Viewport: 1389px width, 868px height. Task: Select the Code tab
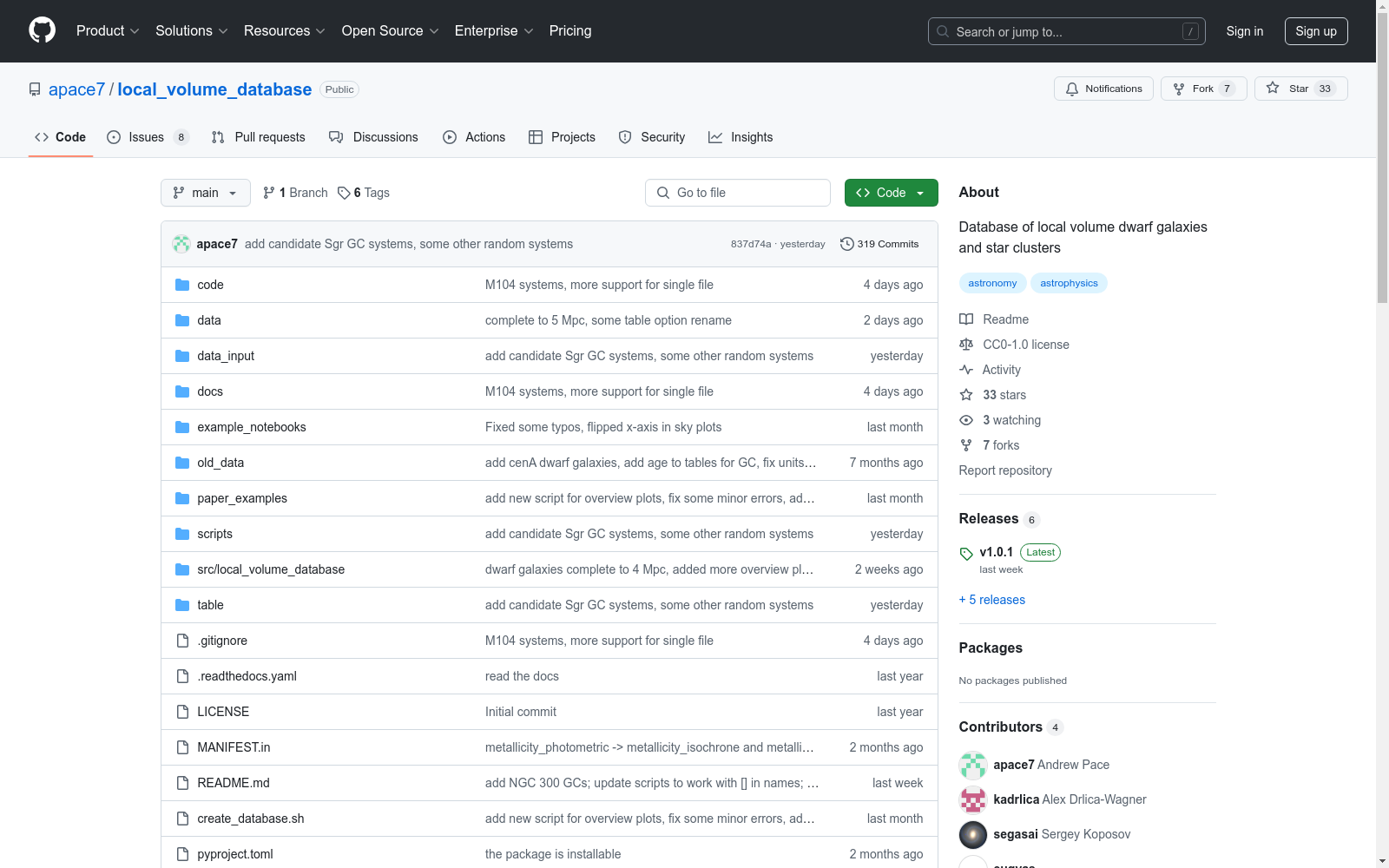[61, 137]
